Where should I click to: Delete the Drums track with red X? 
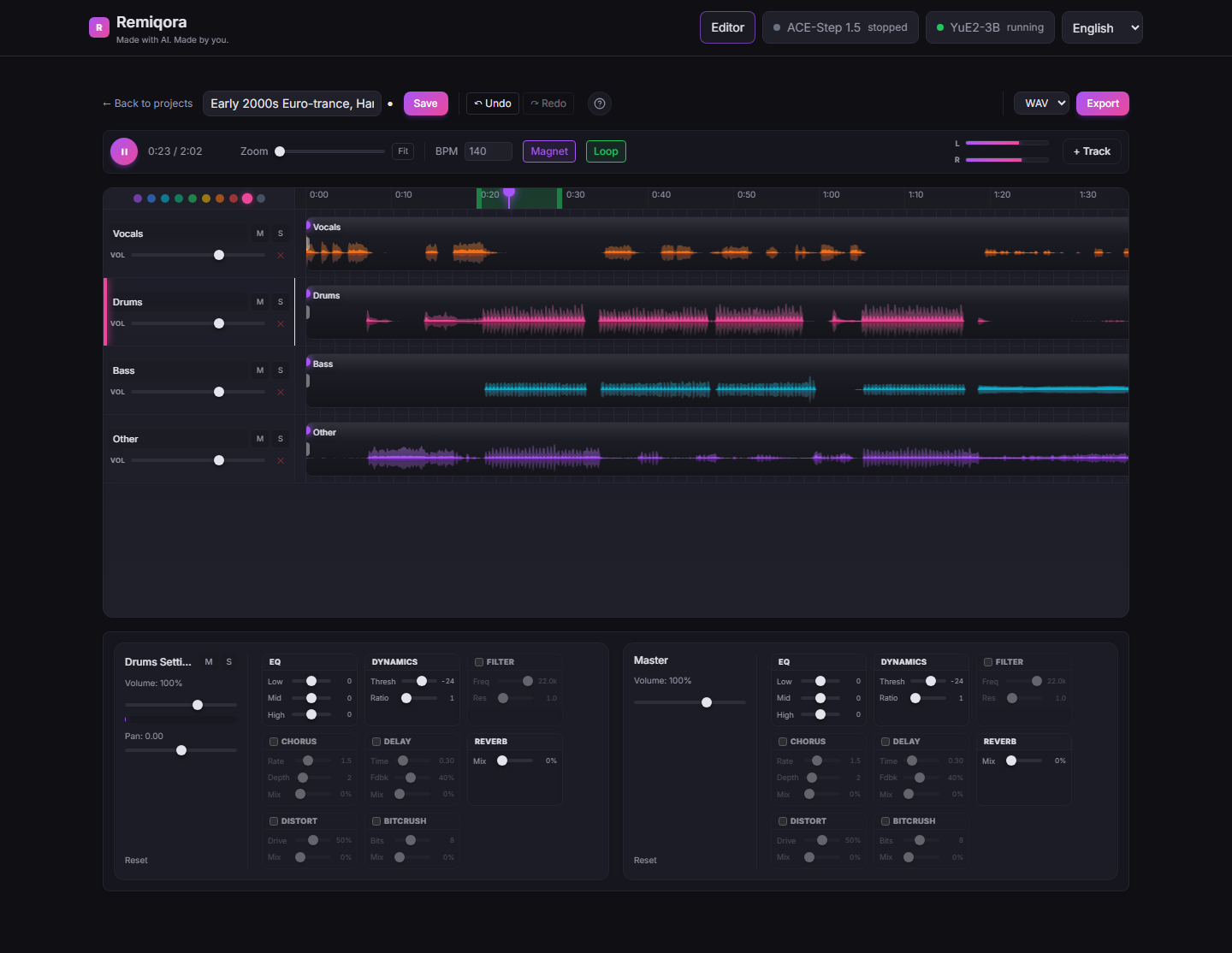pyautogui.click(x=281, y=323)
